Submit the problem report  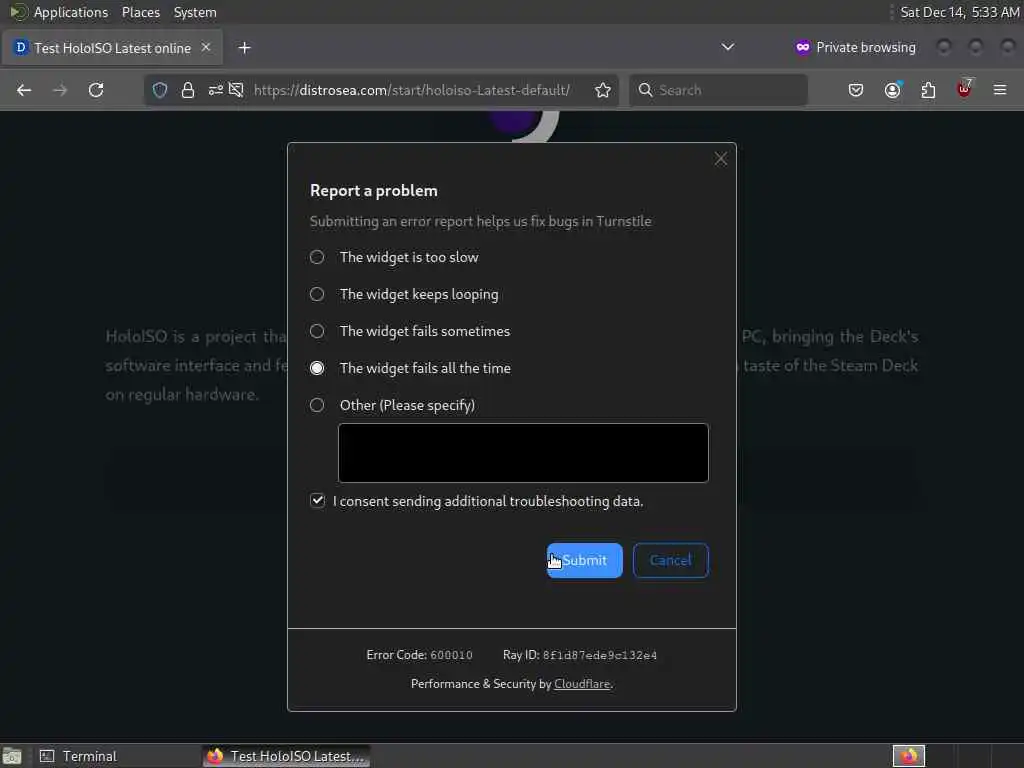(584, 560)
